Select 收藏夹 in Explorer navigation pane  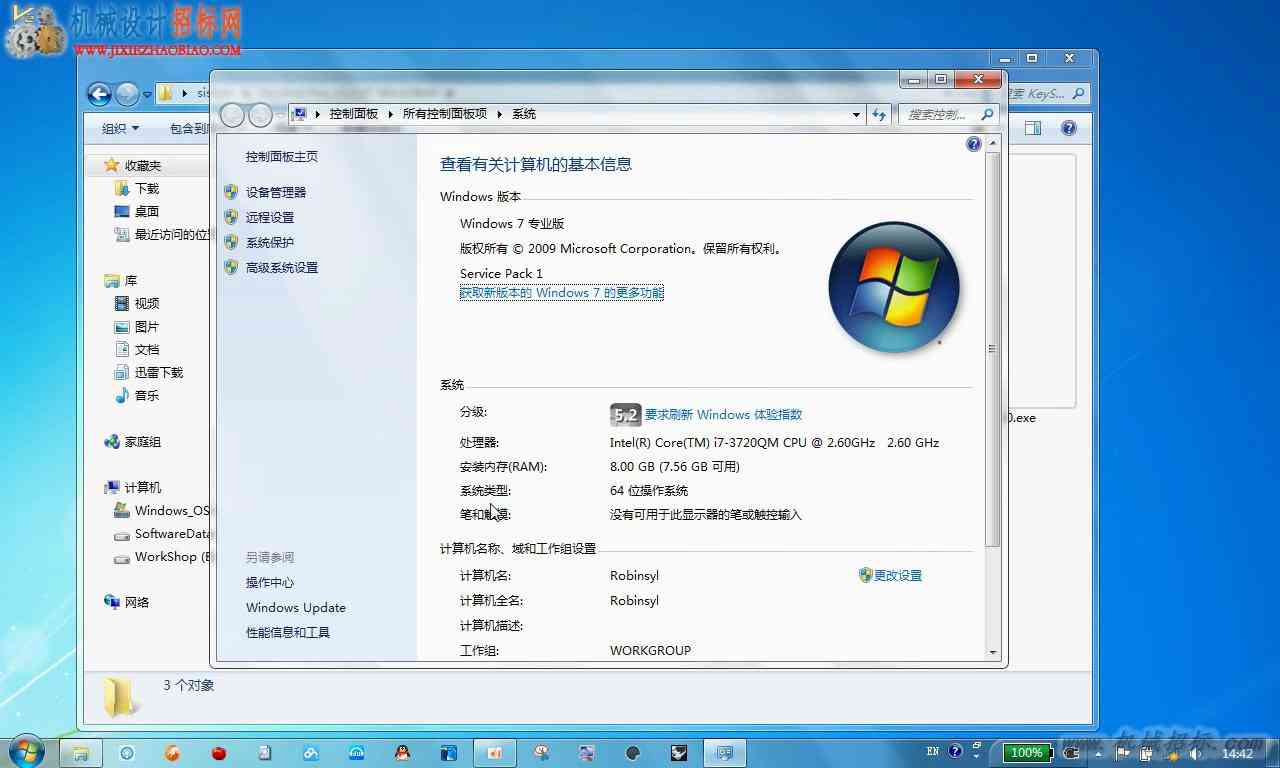click(x=142, y=165)
